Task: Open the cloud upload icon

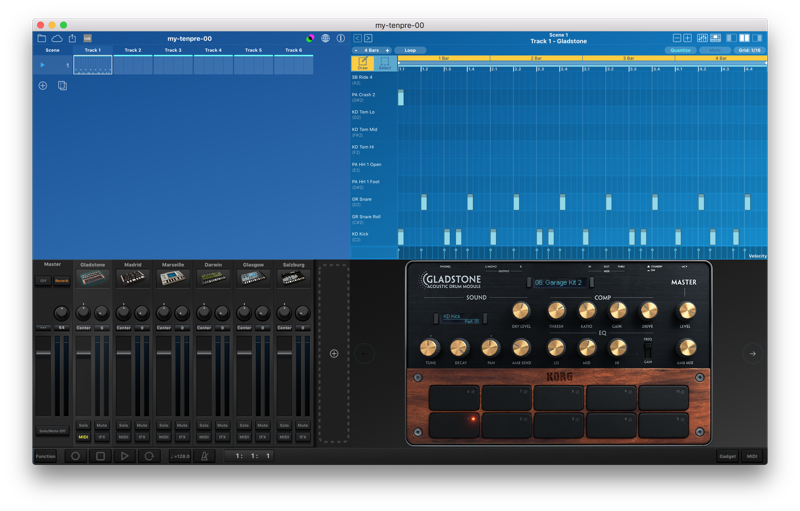Action: [x=57, y=38]
